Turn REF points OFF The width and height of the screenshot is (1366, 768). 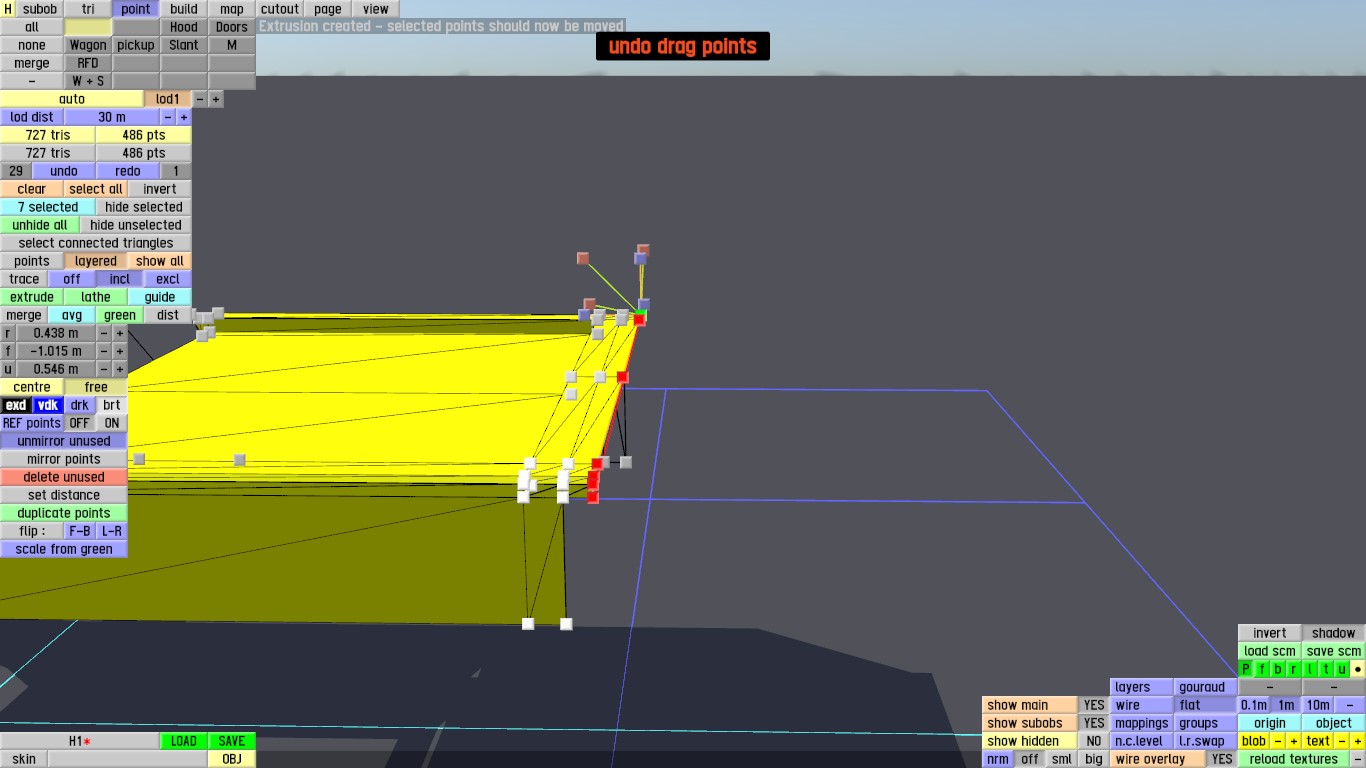click(80, 423)
